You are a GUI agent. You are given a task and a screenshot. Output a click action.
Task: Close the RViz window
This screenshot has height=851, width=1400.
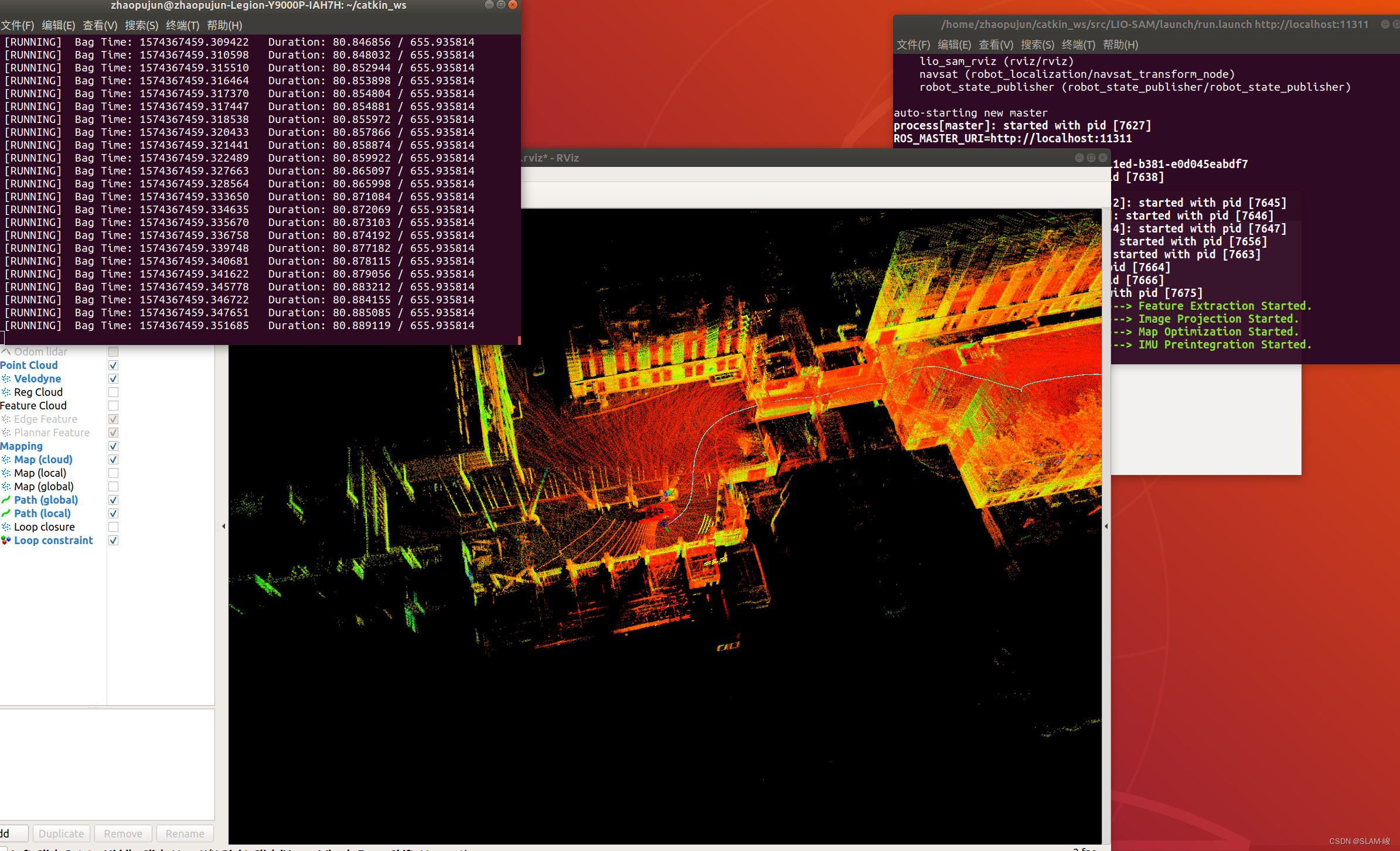click(x=1103, y=158)
